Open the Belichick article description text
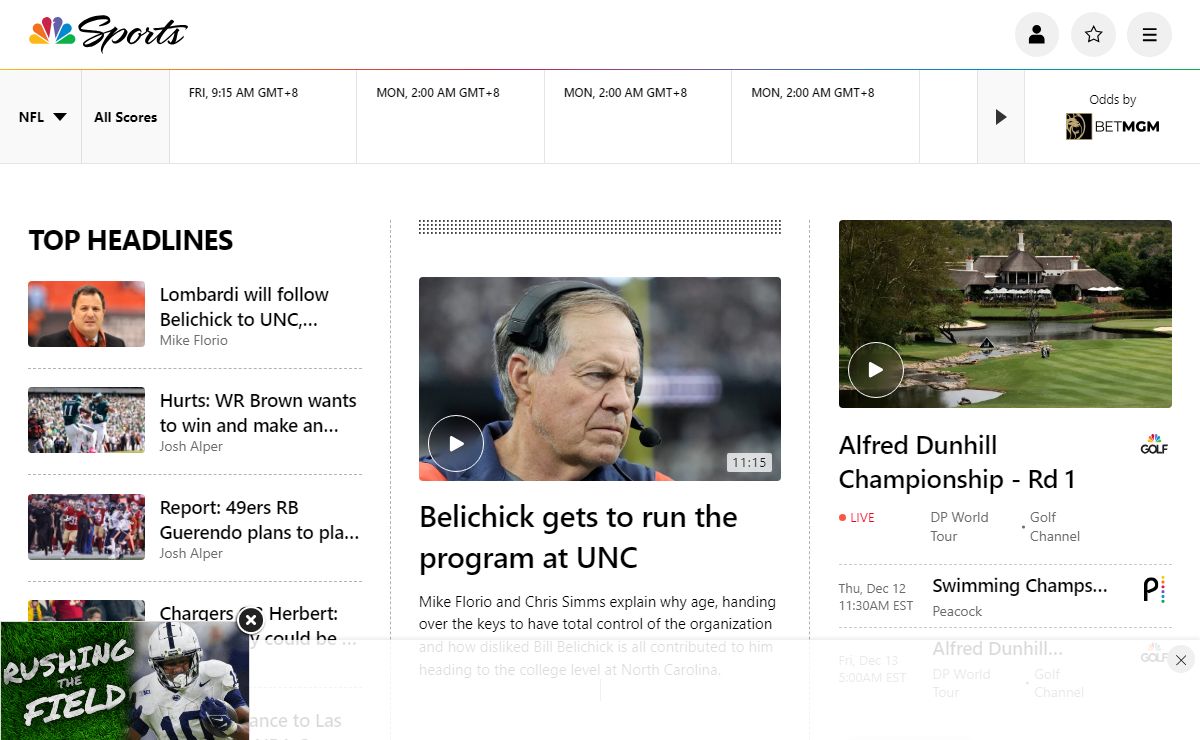Viewport: 1200px width, 740px height. [x=598, y=636]
